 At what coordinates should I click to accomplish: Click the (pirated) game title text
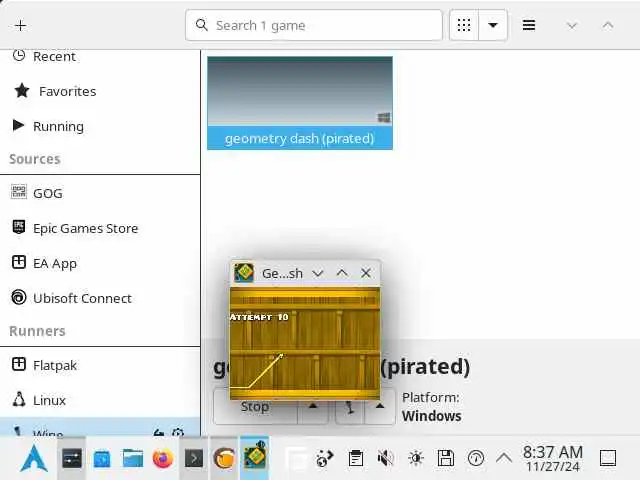(x=425, y=367)
